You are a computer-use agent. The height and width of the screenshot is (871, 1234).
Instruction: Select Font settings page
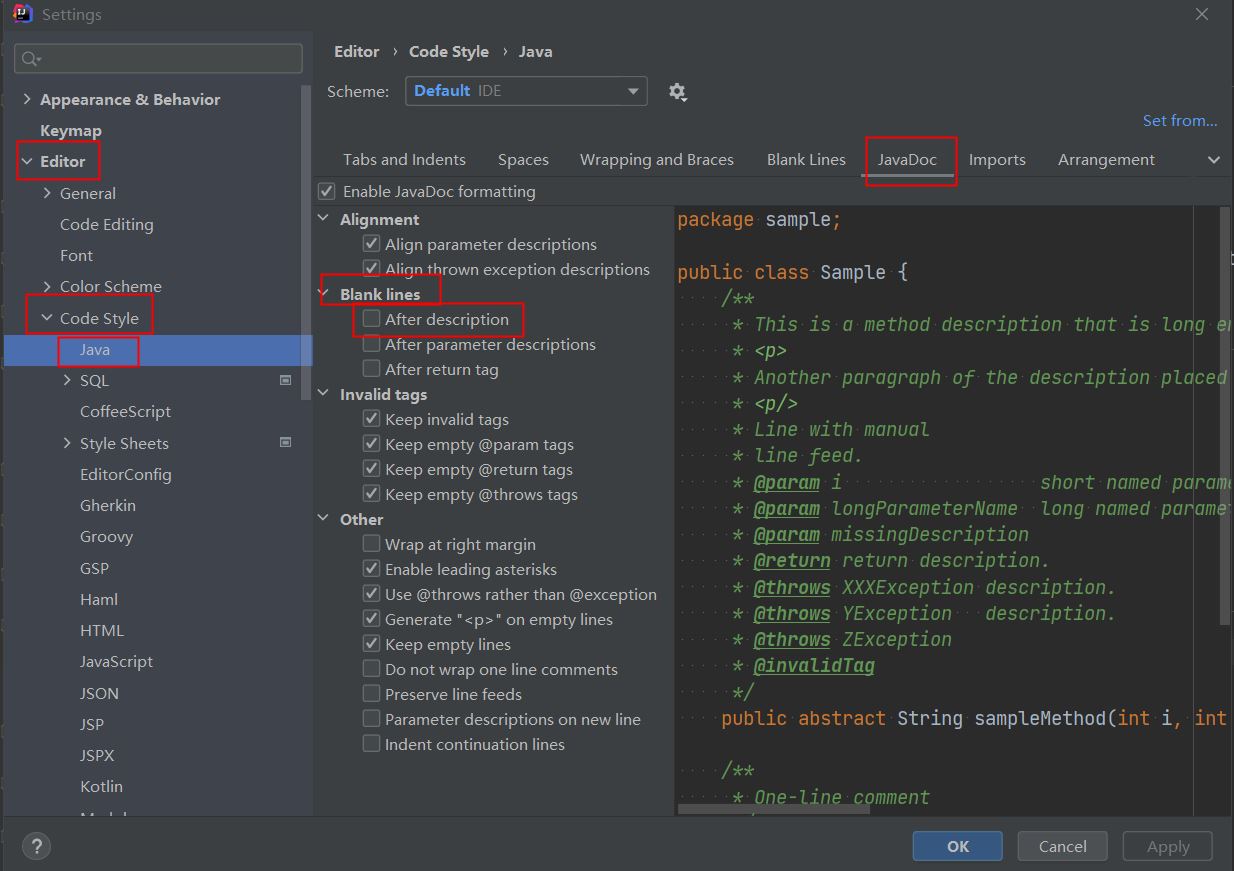point(76,256)
